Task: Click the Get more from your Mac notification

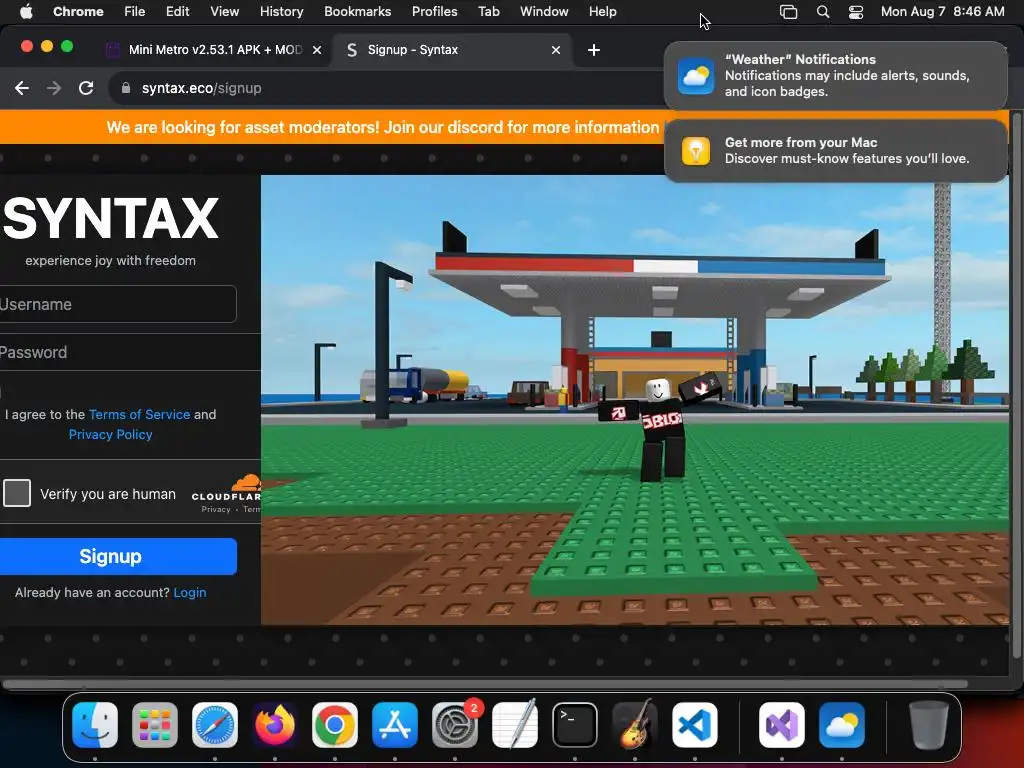Action: [x=835, y=151]
